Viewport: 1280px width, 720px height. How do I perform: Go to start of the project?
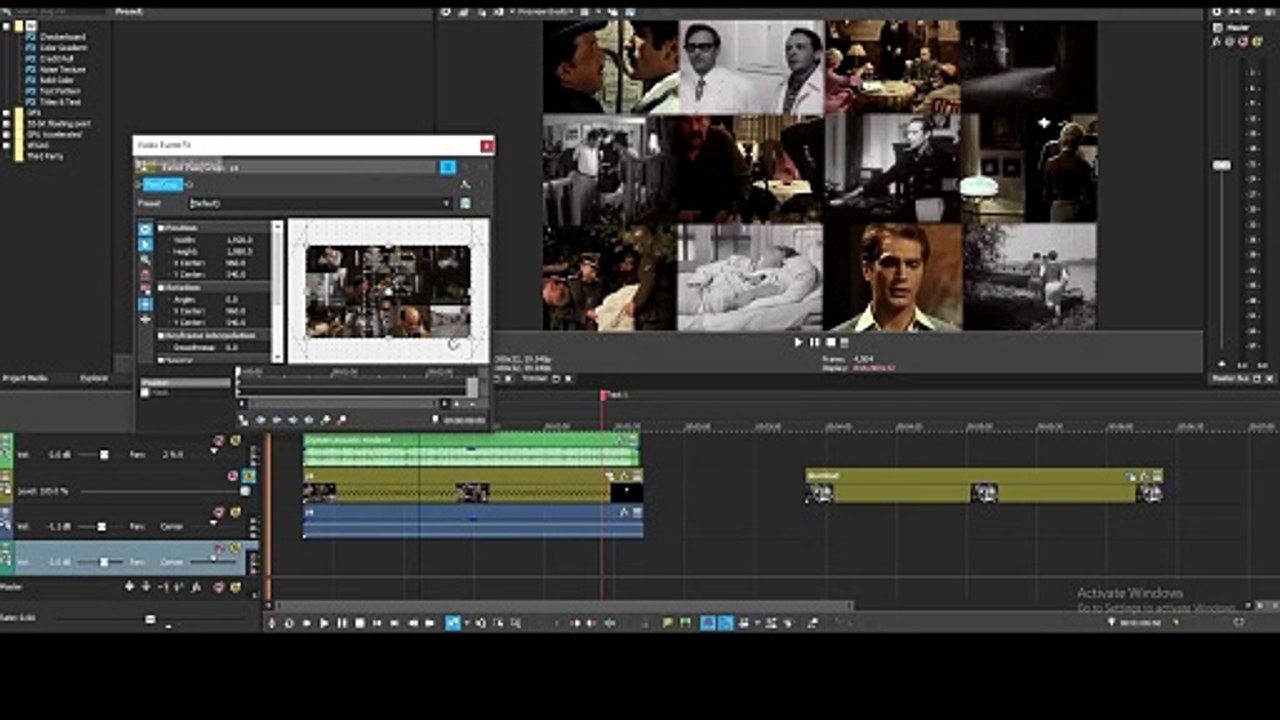click(x=377, y=623)
